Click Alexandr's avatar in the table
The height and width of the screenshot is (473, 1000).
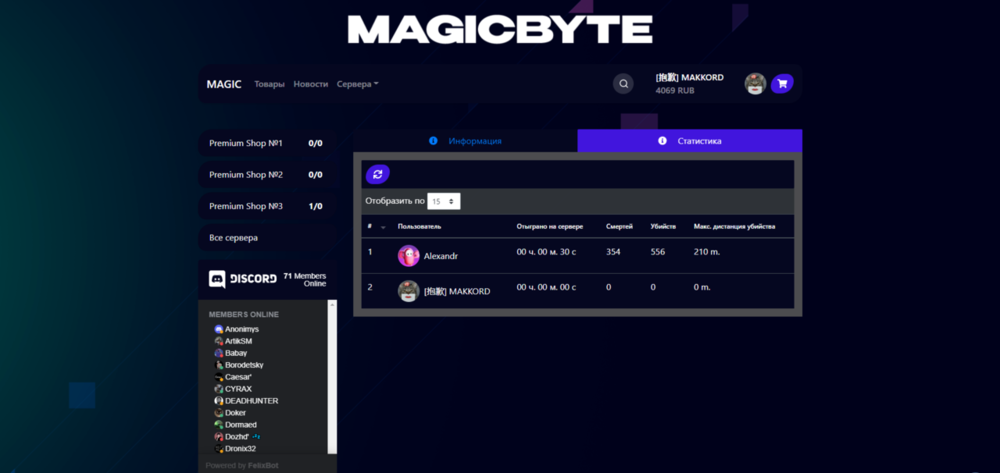(408, 256)
